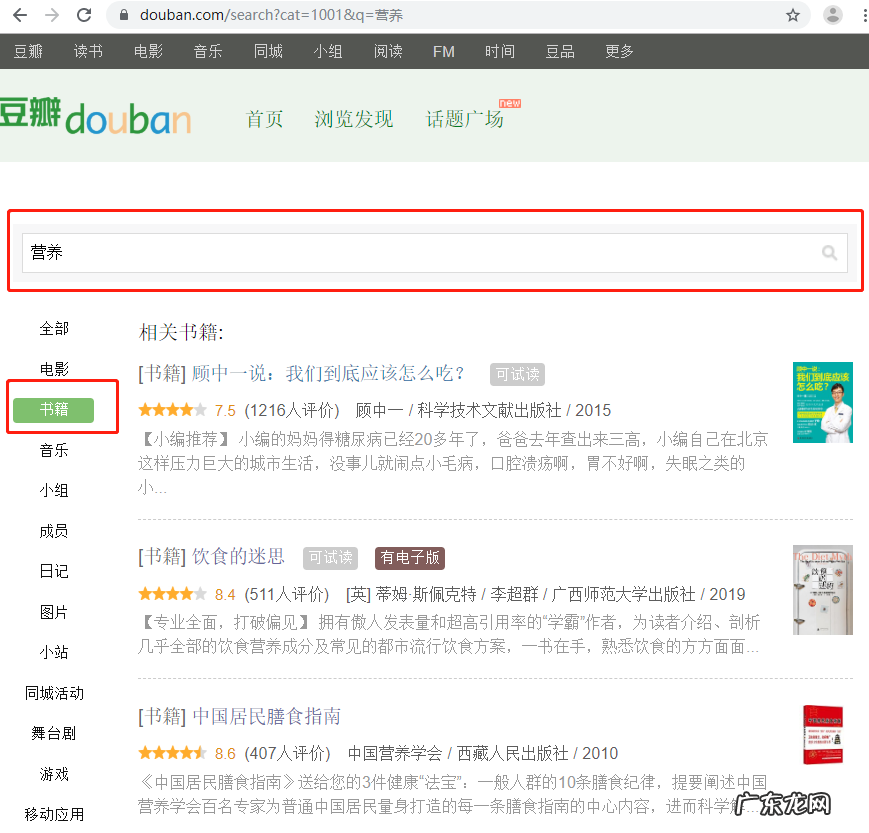Click the browser back arrow
The width and height of the screenshot is (869, 833).
tap(20, 15)
